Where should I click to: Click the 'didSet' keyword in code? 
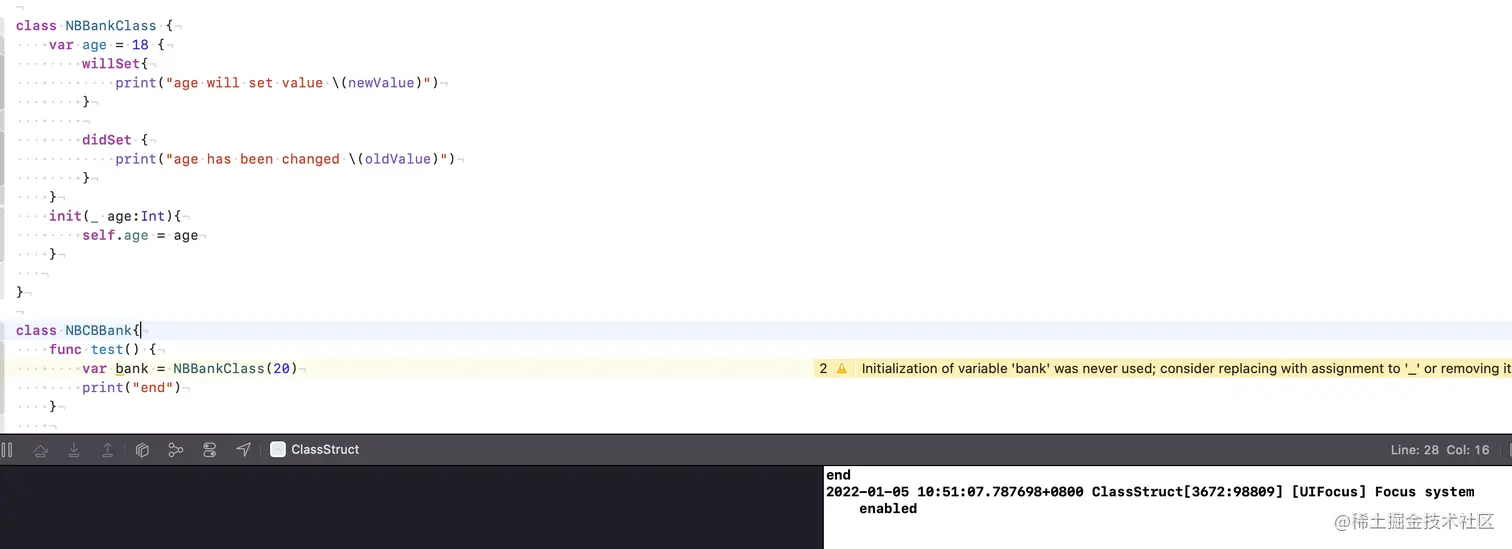pyautogui.click(x=107, y=140)
